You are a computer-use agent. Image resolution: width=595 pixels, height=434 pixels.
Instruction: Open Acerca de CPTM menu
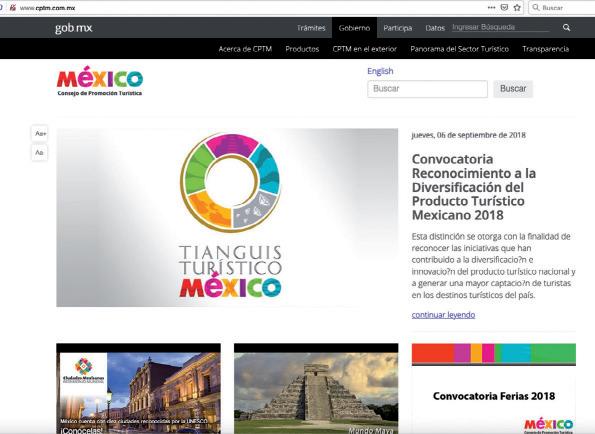click(245, 49)
